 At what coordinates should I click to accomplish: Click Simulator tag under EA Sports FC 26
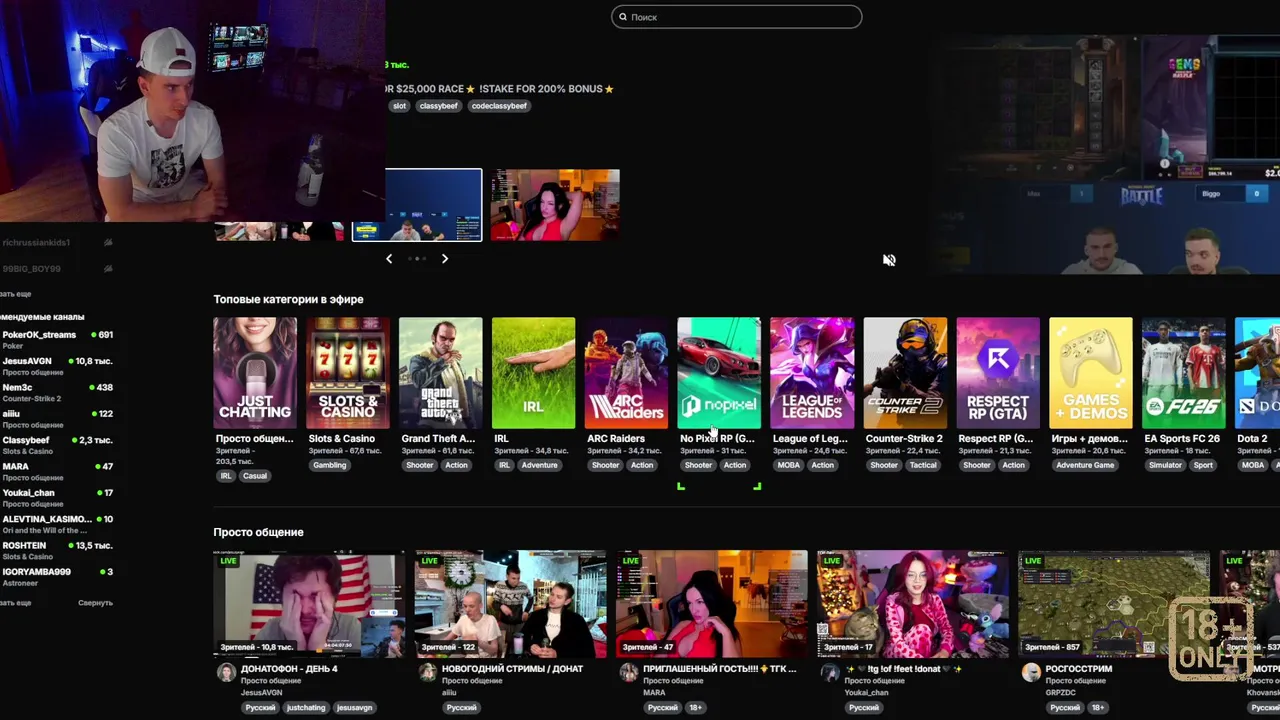coord(1165,465)
